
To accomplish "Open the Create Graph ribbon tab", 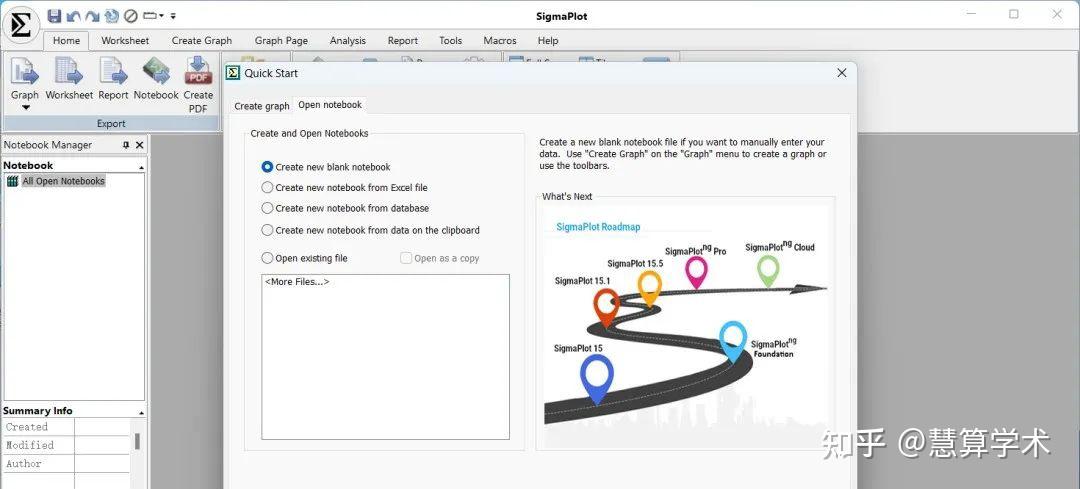I will [202, 41].
